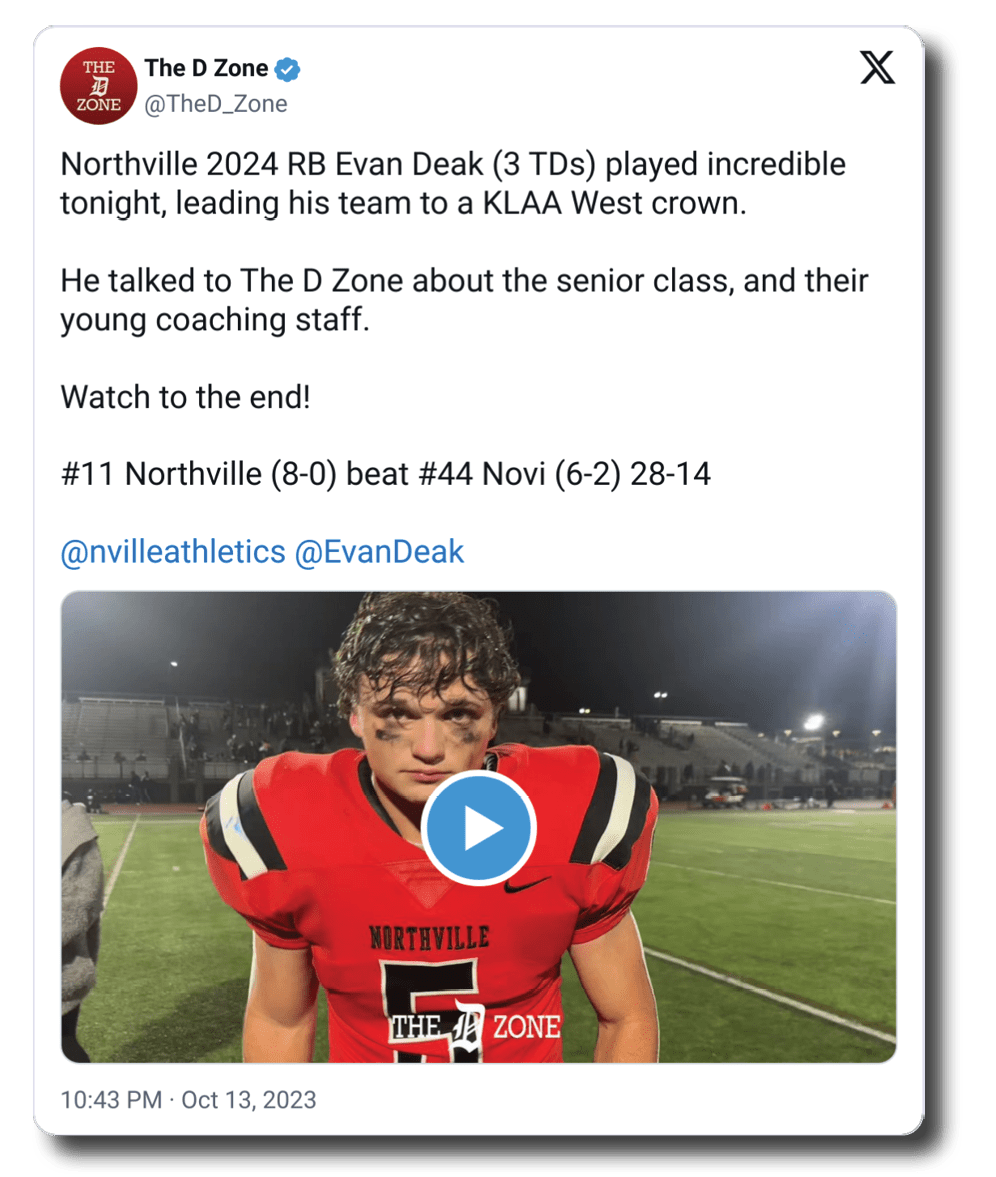Click the NORTHVILLE lettering on jersey

pos(429,938)
